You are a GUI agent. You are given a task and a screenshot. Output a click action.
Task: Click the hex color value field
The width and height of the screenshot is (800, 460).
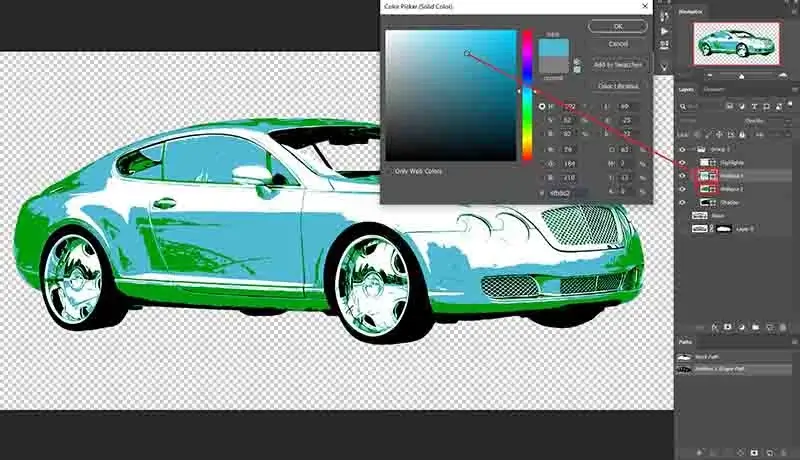566,193
